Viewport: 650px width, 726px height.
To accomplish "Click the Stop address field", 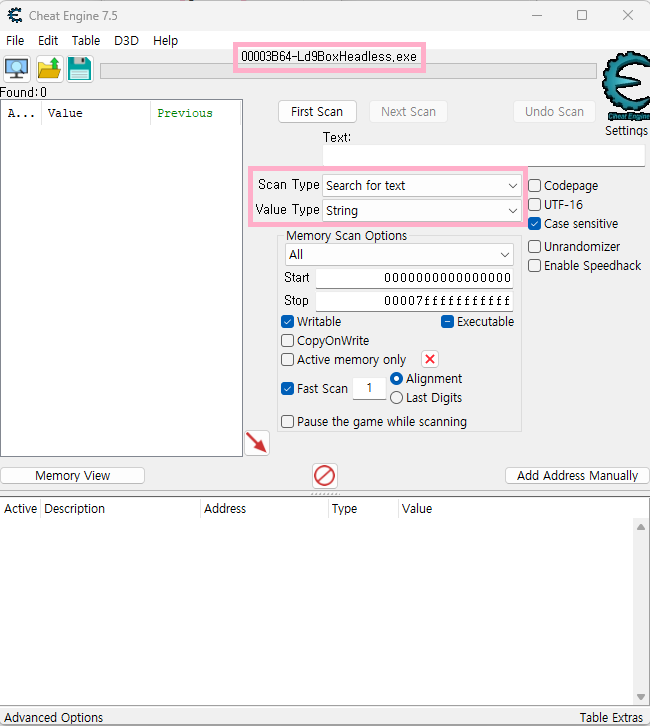I will pyautogui.click(x=414, y=301).
